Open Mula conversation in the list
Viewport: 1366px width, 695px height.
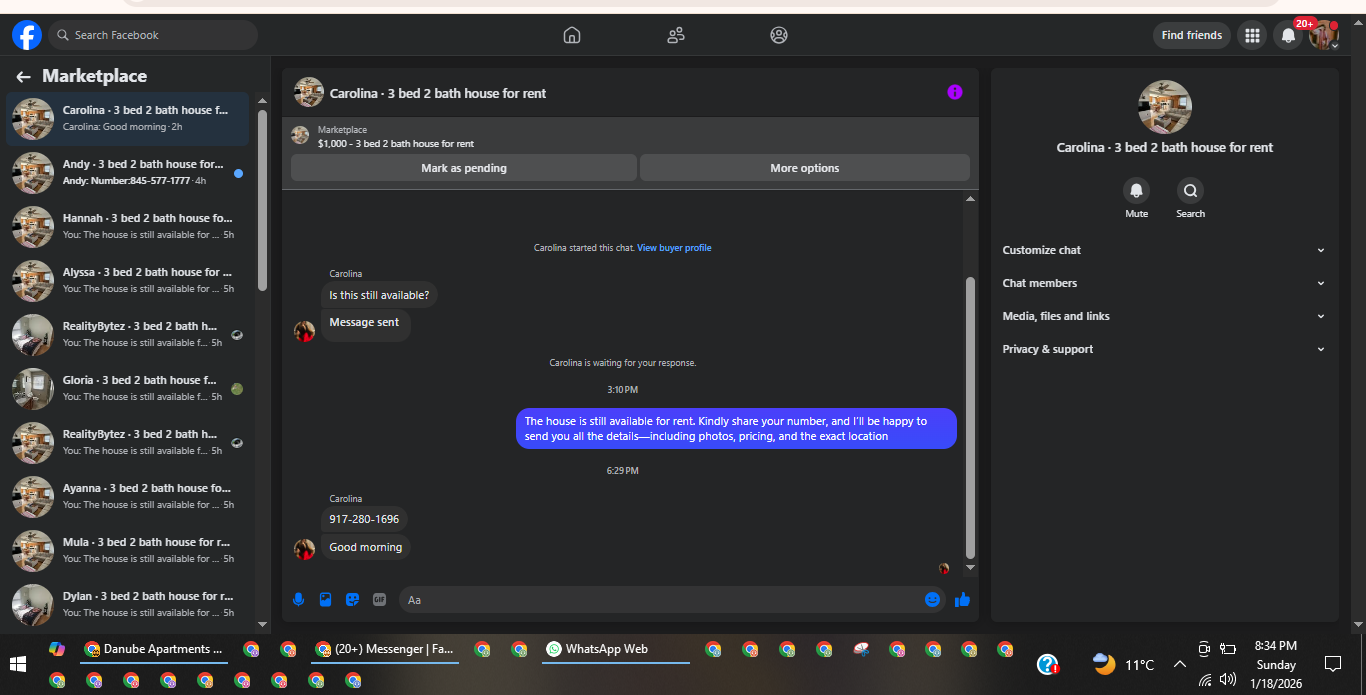pyautogui.click(x=128, y=551)
